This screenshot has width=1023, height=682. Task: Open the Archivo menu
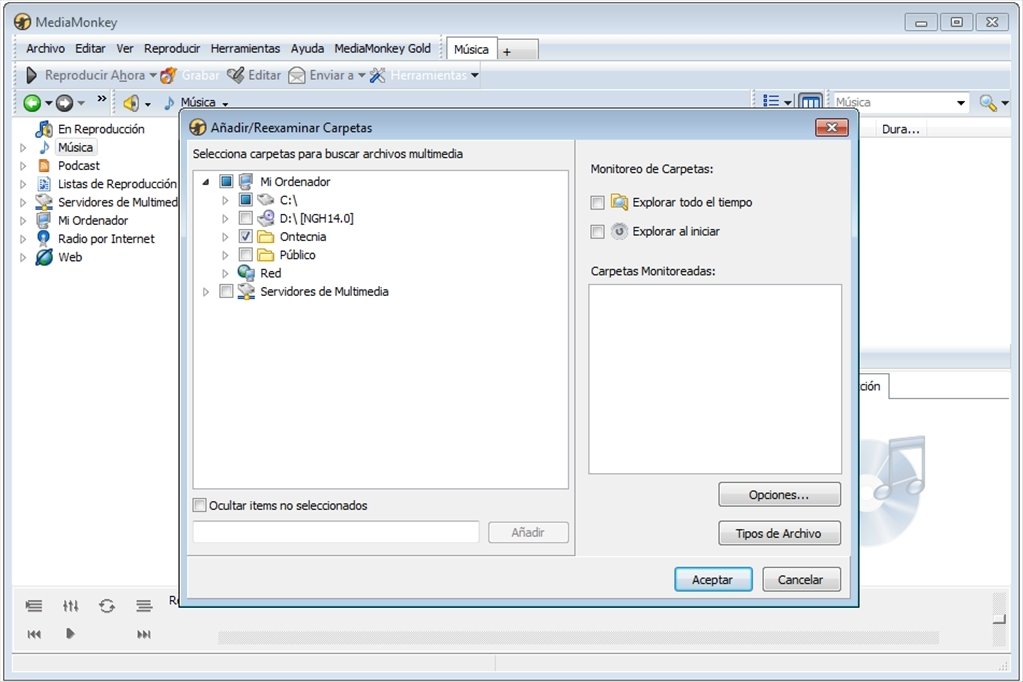pyautogui.click(x=45, y=49)
